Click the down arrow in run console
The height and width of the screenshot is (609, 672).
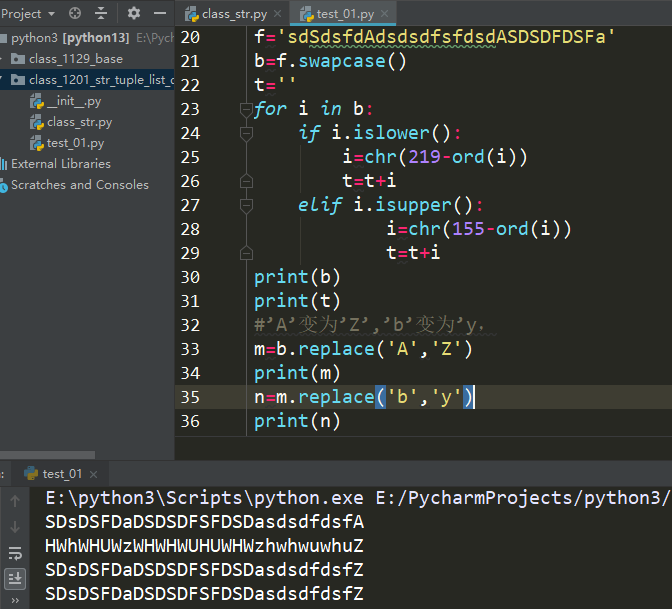click(15, 527)
